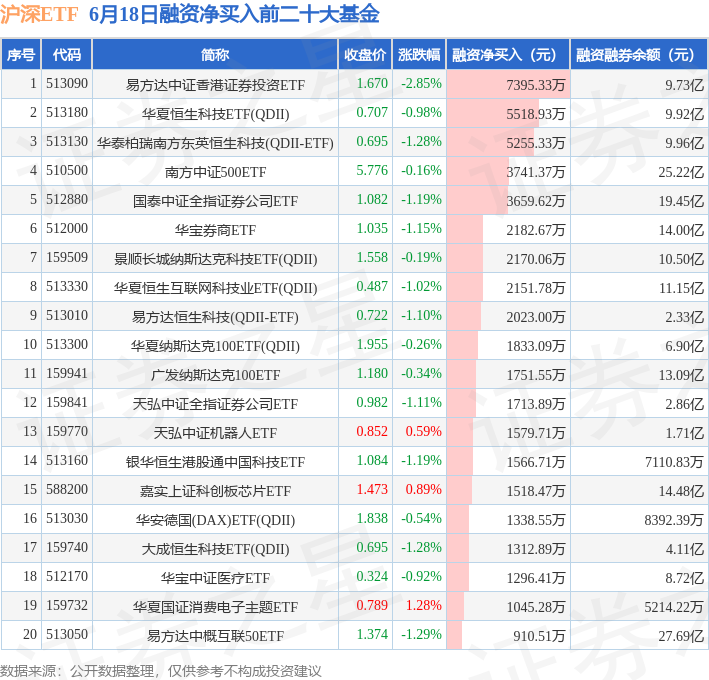Click 广发纳斯达克100ETF name
This screenshot has width=709, height=680.
coord(215,374)
